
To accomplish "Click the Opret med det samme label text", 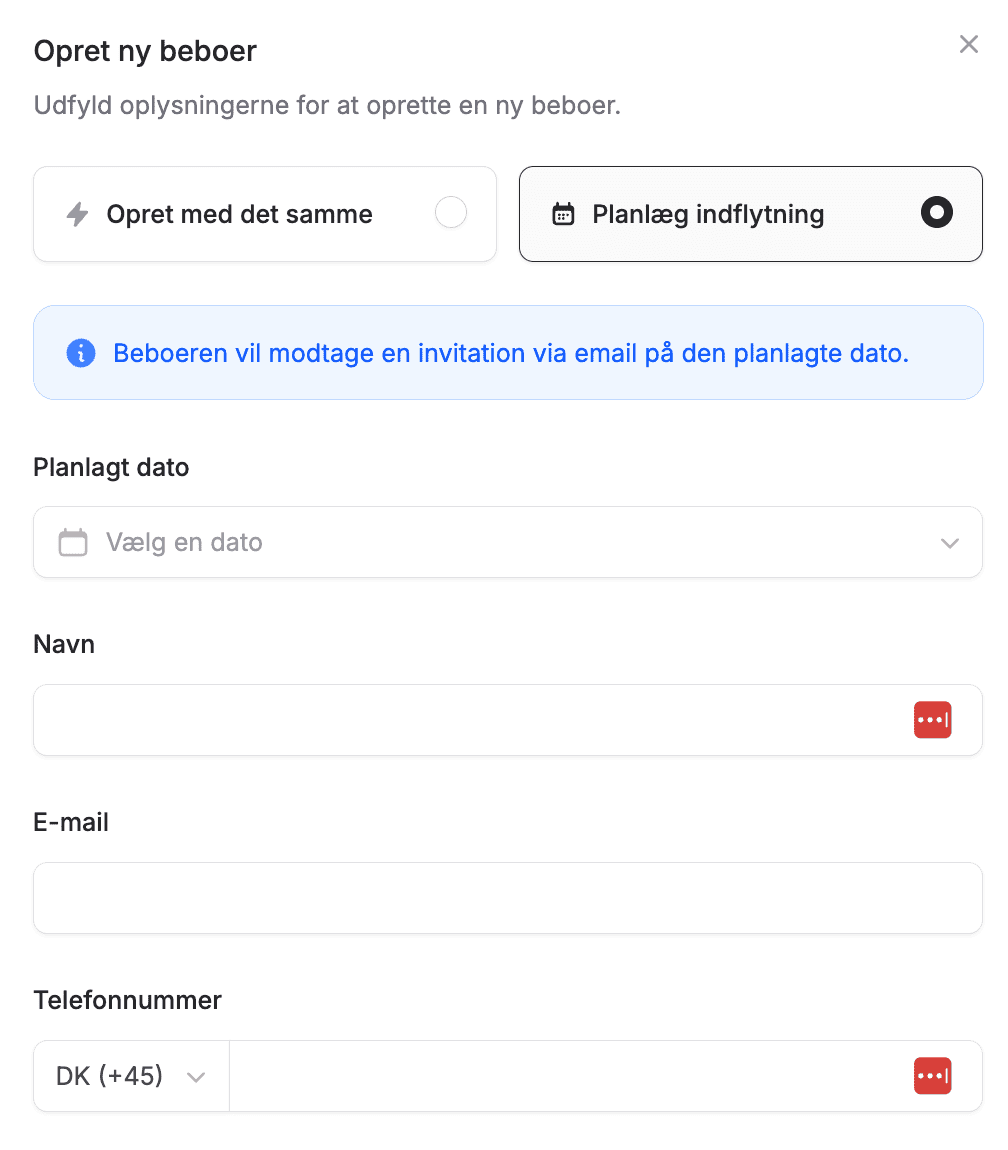I will [x=239, y=214].
